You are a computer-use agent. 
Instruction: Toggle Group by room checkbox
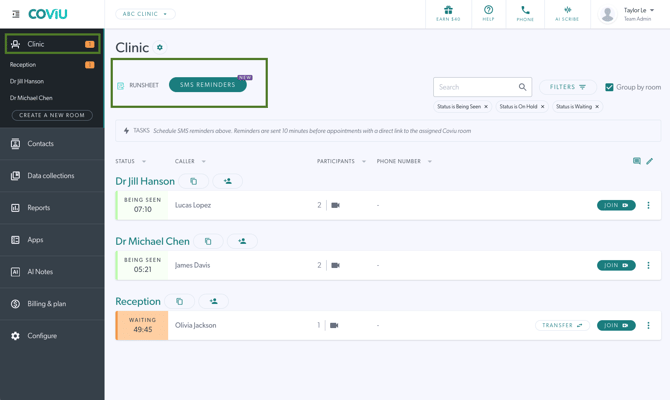(609, 87)
